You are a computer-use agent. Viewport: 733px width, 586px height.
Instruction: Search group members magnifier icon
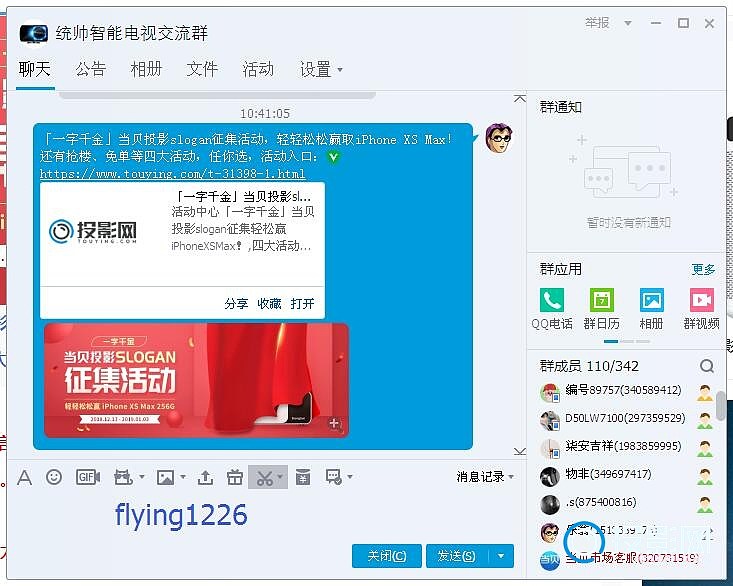point(707,366)
